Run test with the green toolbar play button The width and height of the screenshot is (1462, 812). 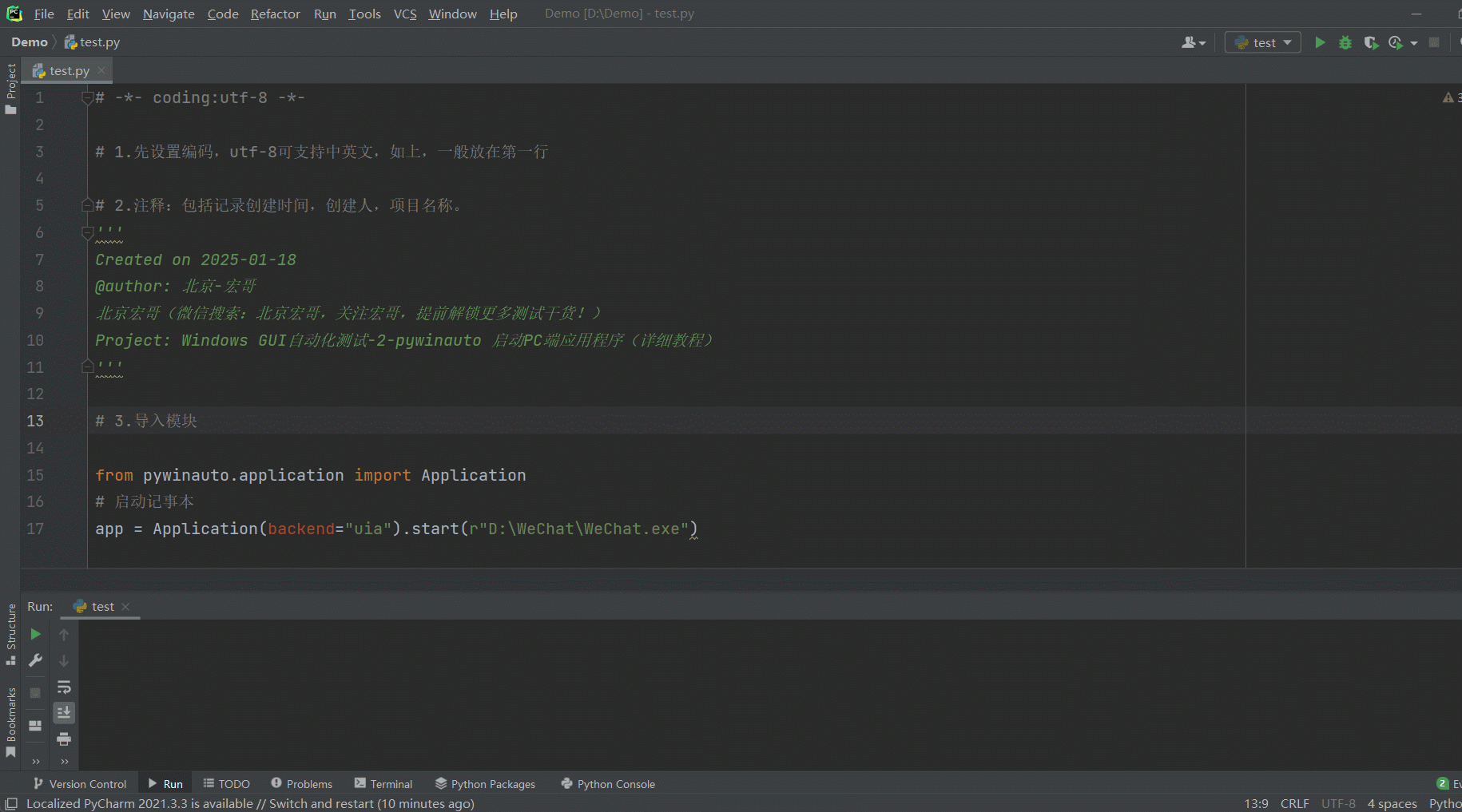[1320, 43]
